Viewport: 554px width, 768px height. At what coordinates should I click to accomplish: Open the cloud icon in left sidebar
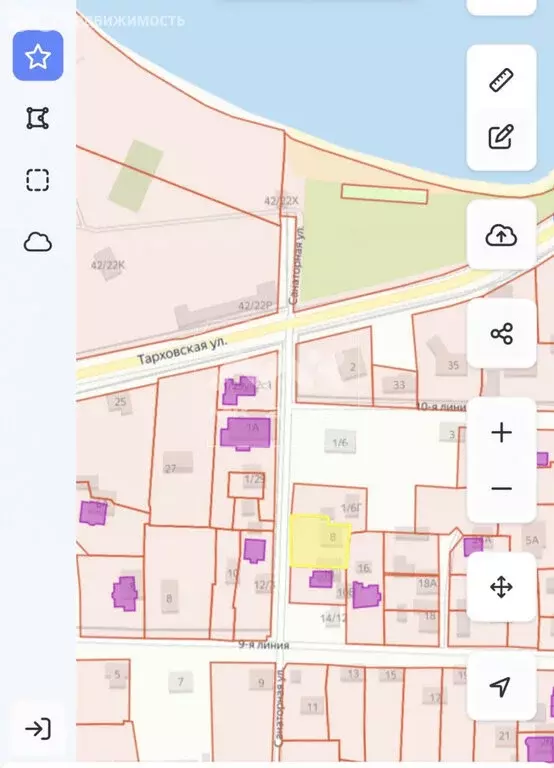(x=38, y=242)
